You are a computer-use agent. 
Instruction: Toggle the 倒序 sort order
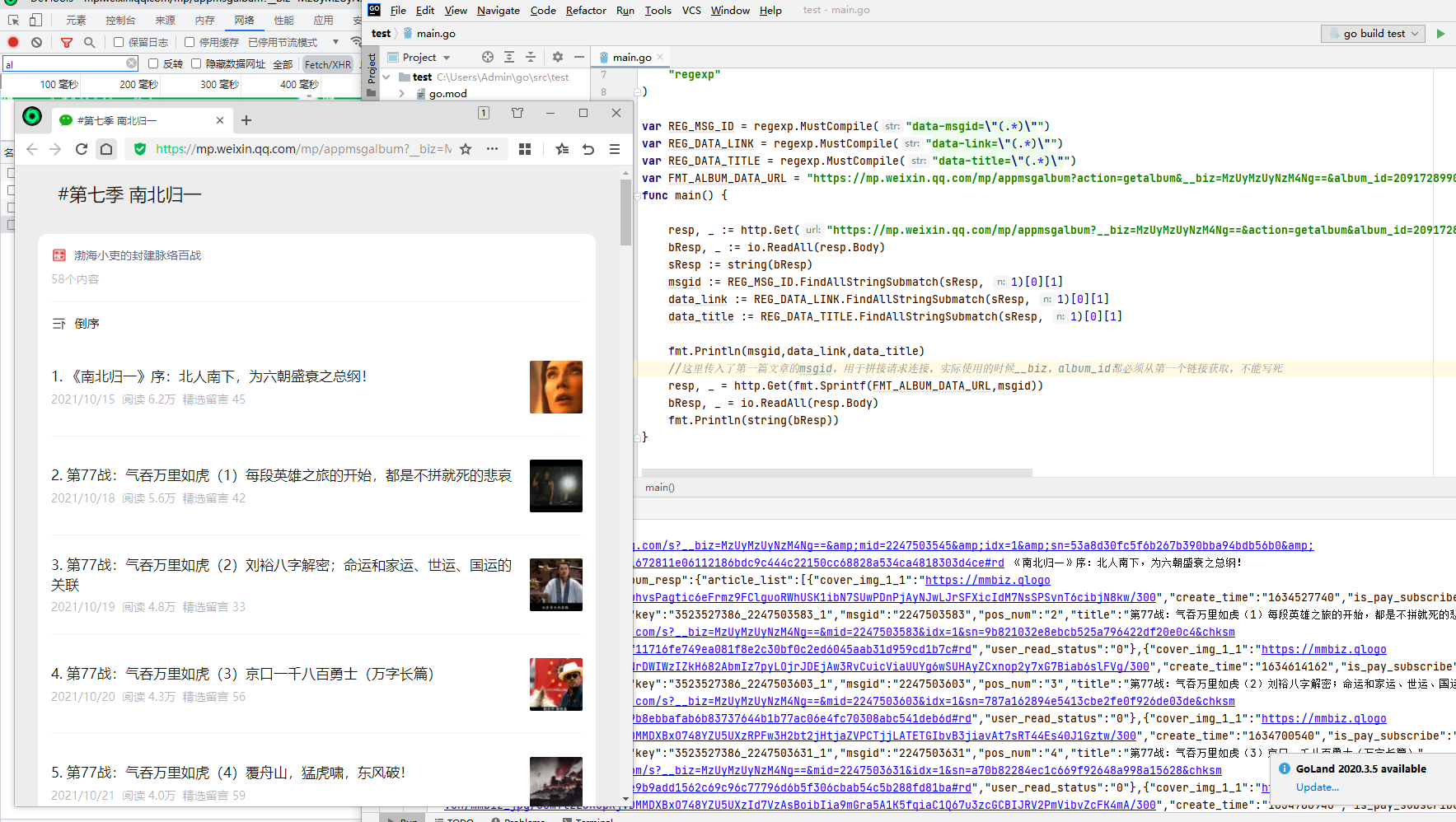(76, 324)
